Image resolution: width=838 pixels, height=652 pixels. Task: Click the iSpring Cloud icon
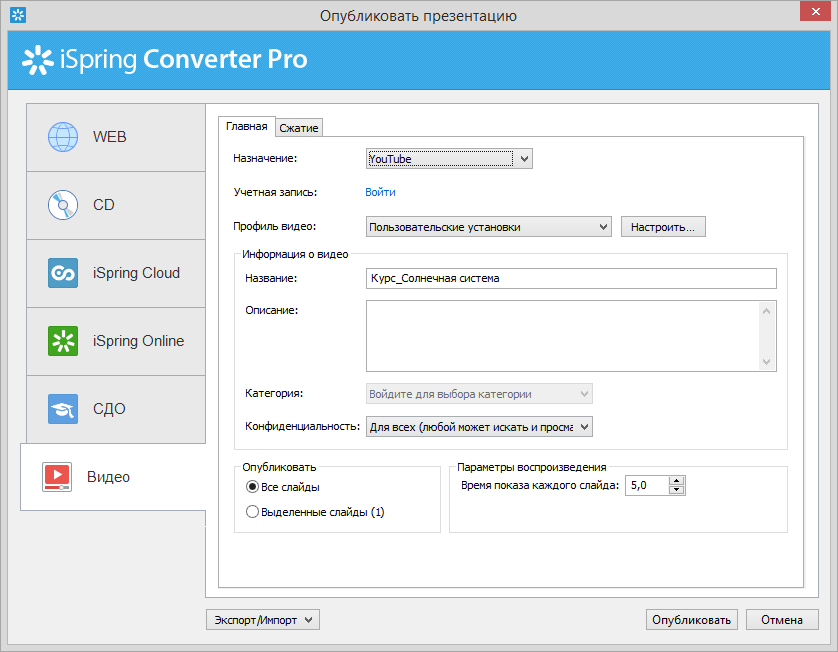(x=63, y=273)
